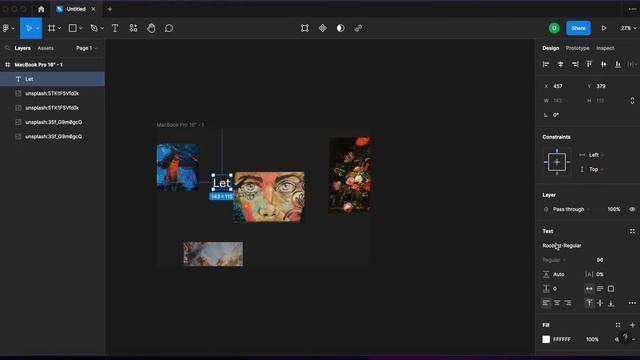Open Pen tool options dropdown arrow

tap(102, 28)
